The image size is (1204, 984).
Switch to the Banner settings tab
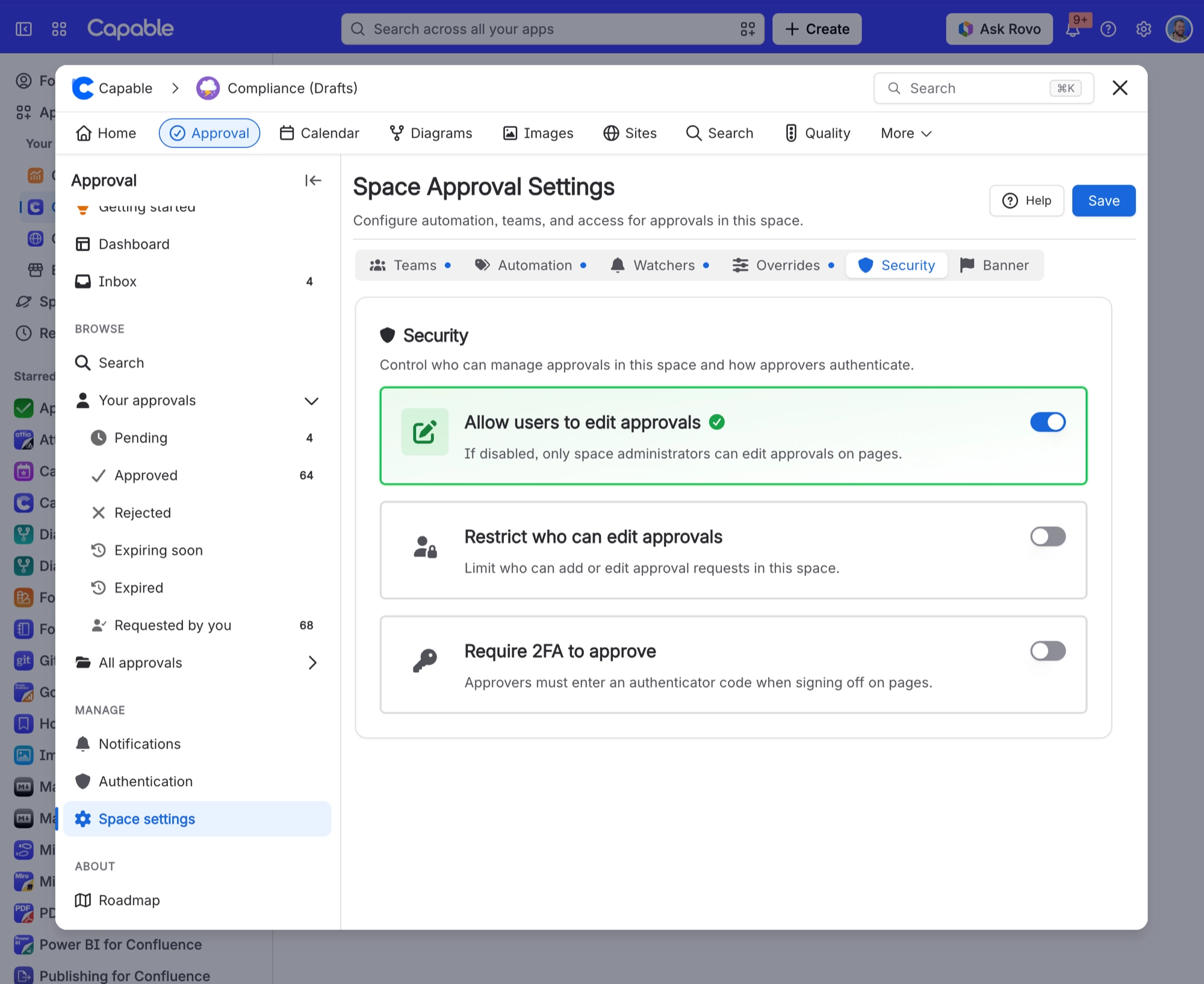point(994,265)
